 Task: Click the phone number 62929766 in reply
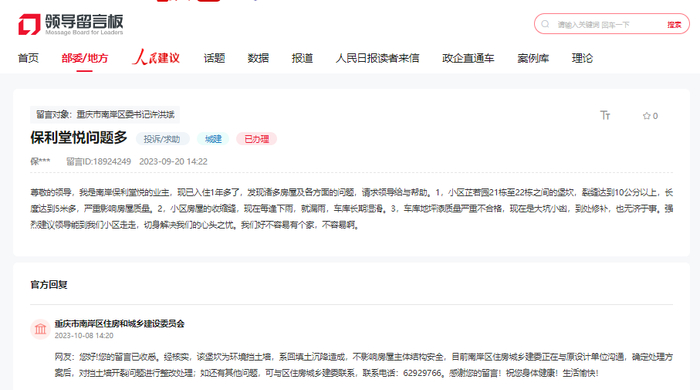click(422, 373)
